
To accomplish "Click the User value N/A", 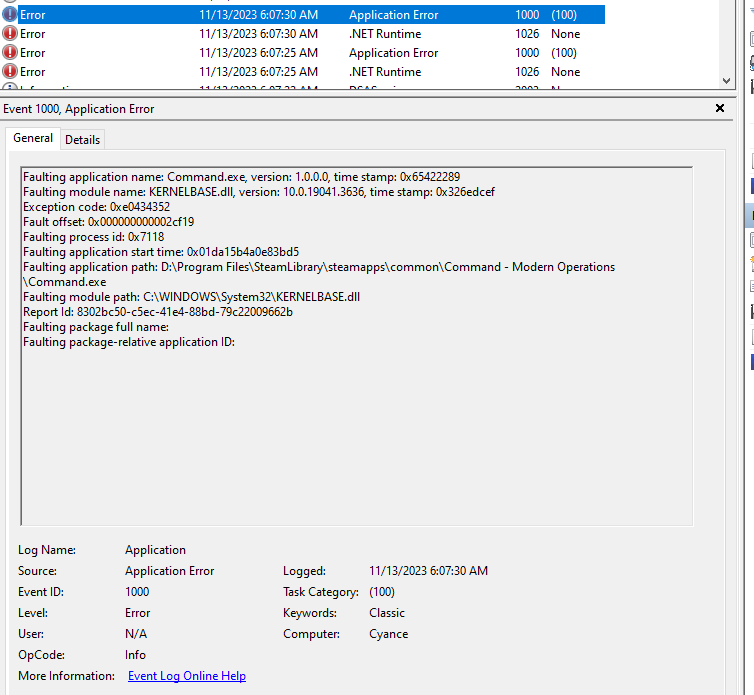I will [136, 634].
